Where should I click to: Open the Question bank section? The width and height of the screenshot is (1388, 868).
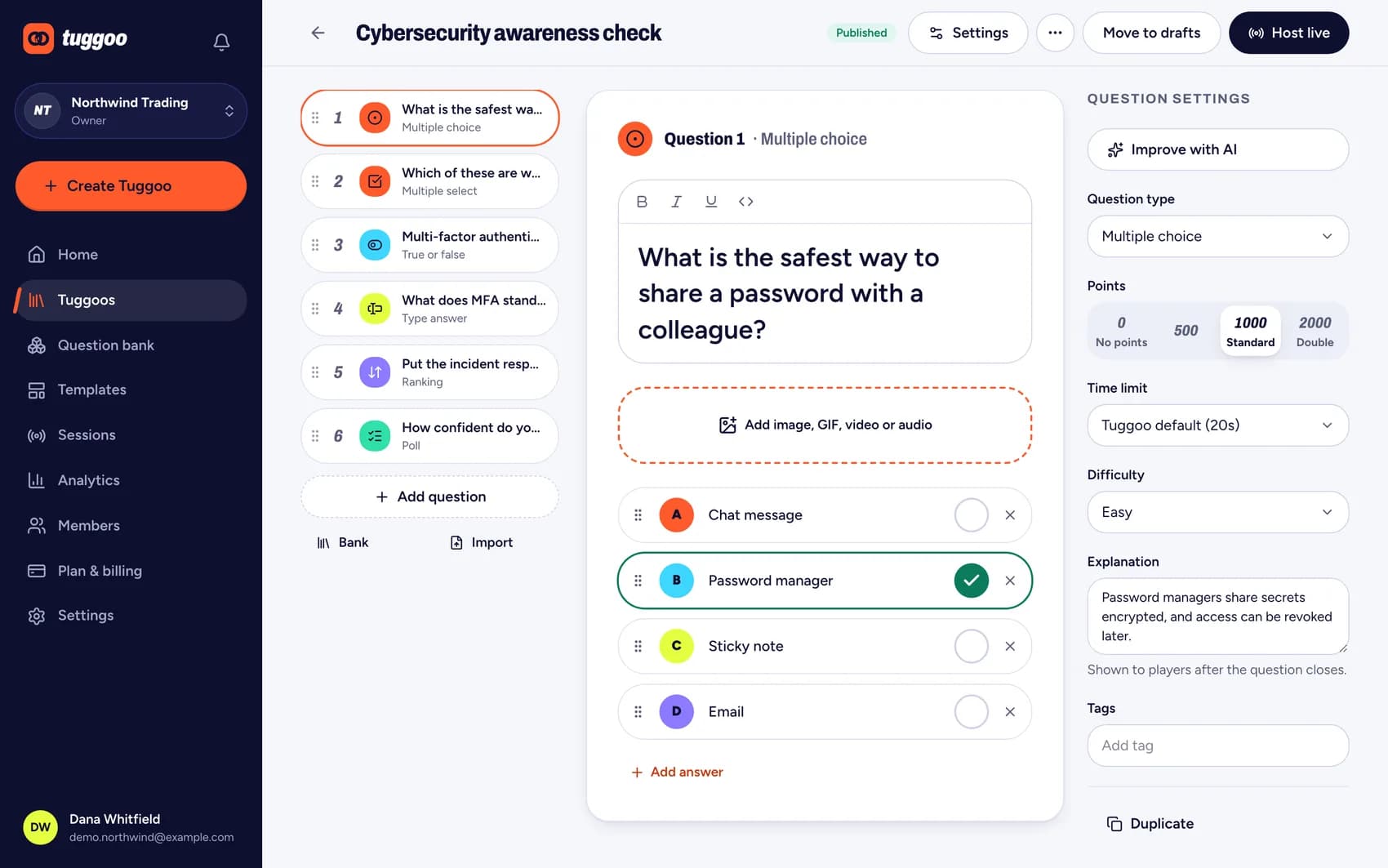coord(131,345)
